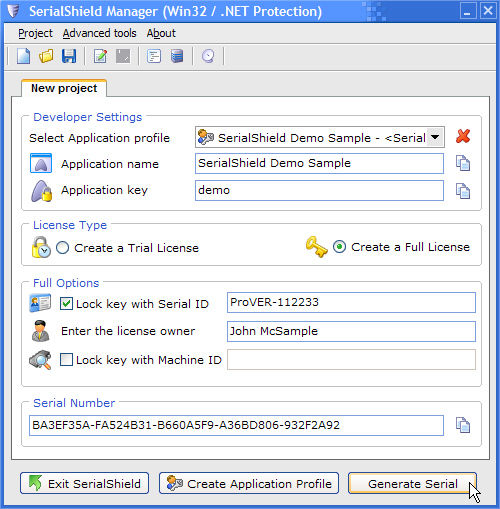
Task: Open the Advanced tools menu
Action: pos(99,33)
